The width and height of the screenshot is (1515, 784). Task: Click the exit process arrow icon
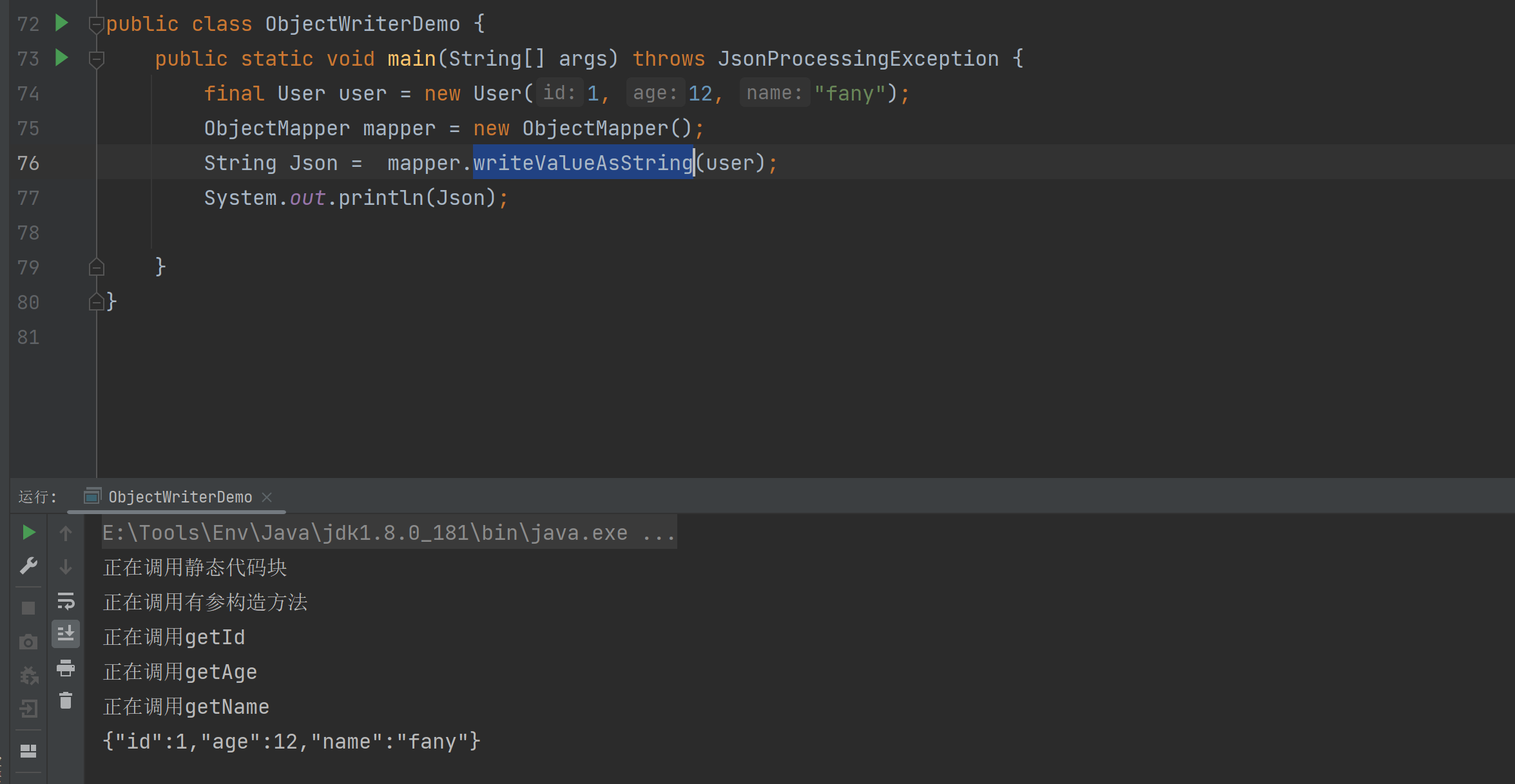(28, 709)
